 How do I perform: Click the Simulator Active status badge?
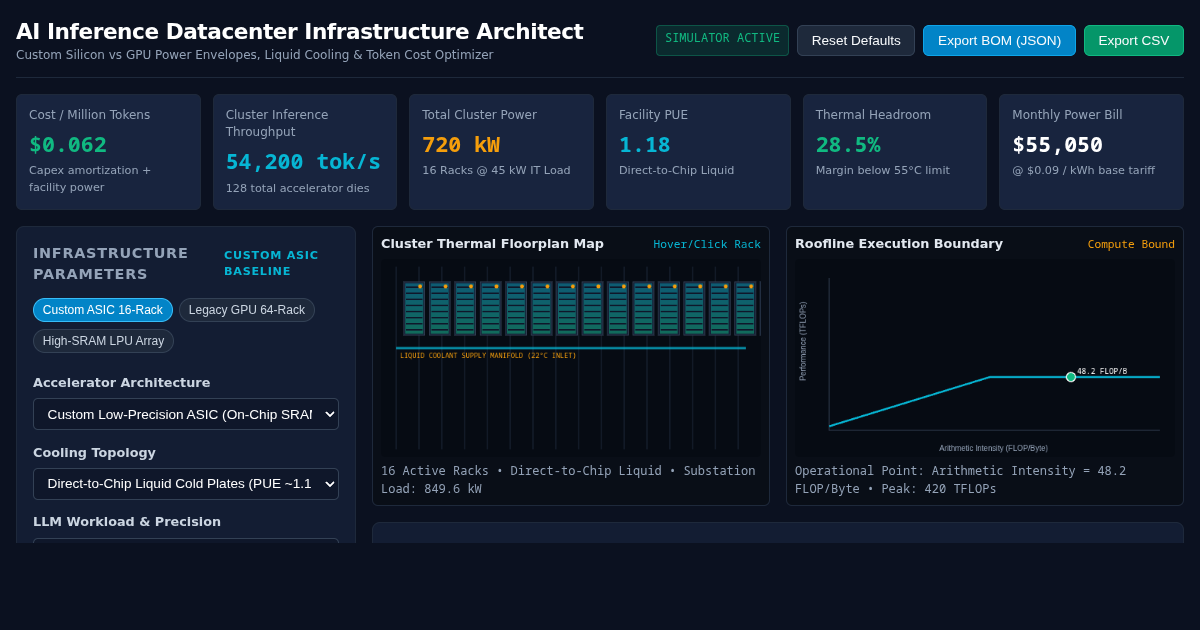tap(722, 39)
